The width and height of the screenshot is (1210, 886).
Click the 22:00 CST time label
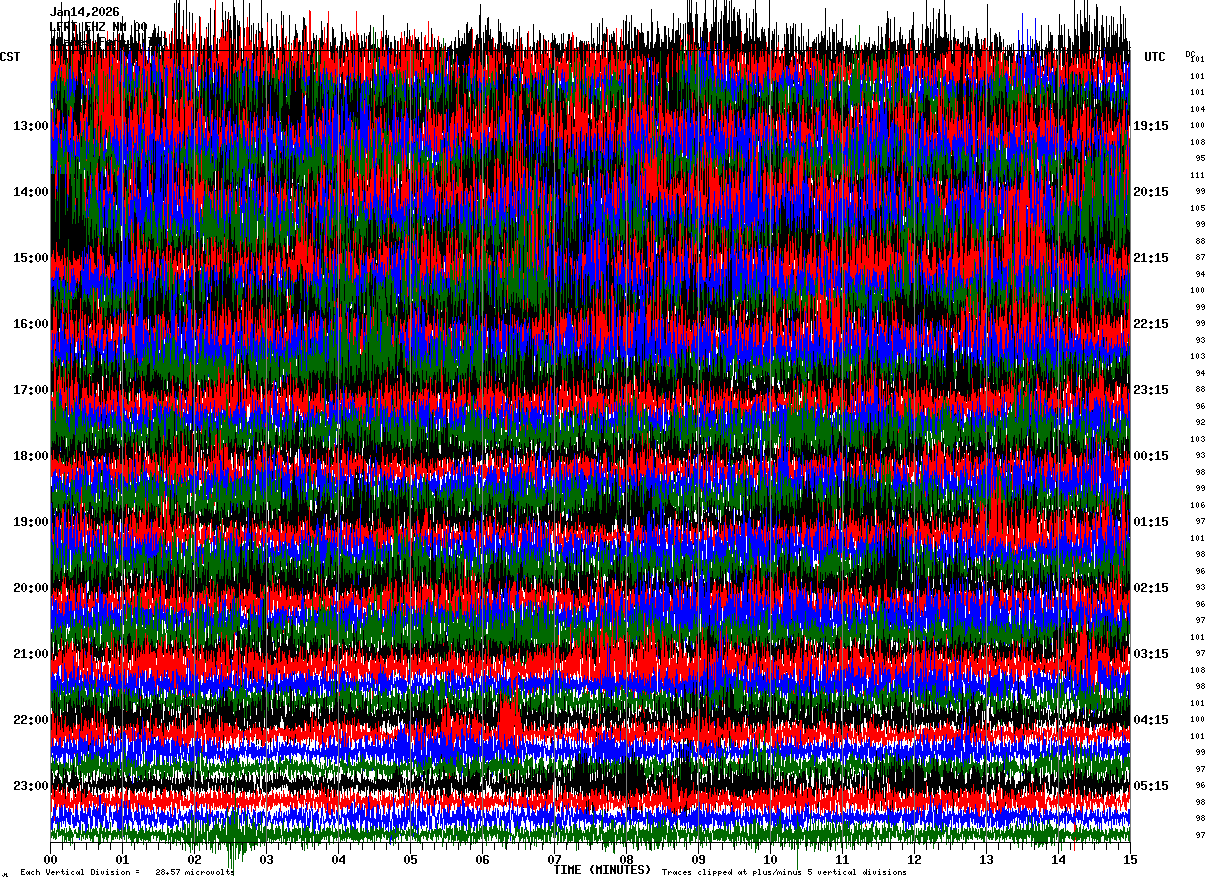tap(31, 720)
